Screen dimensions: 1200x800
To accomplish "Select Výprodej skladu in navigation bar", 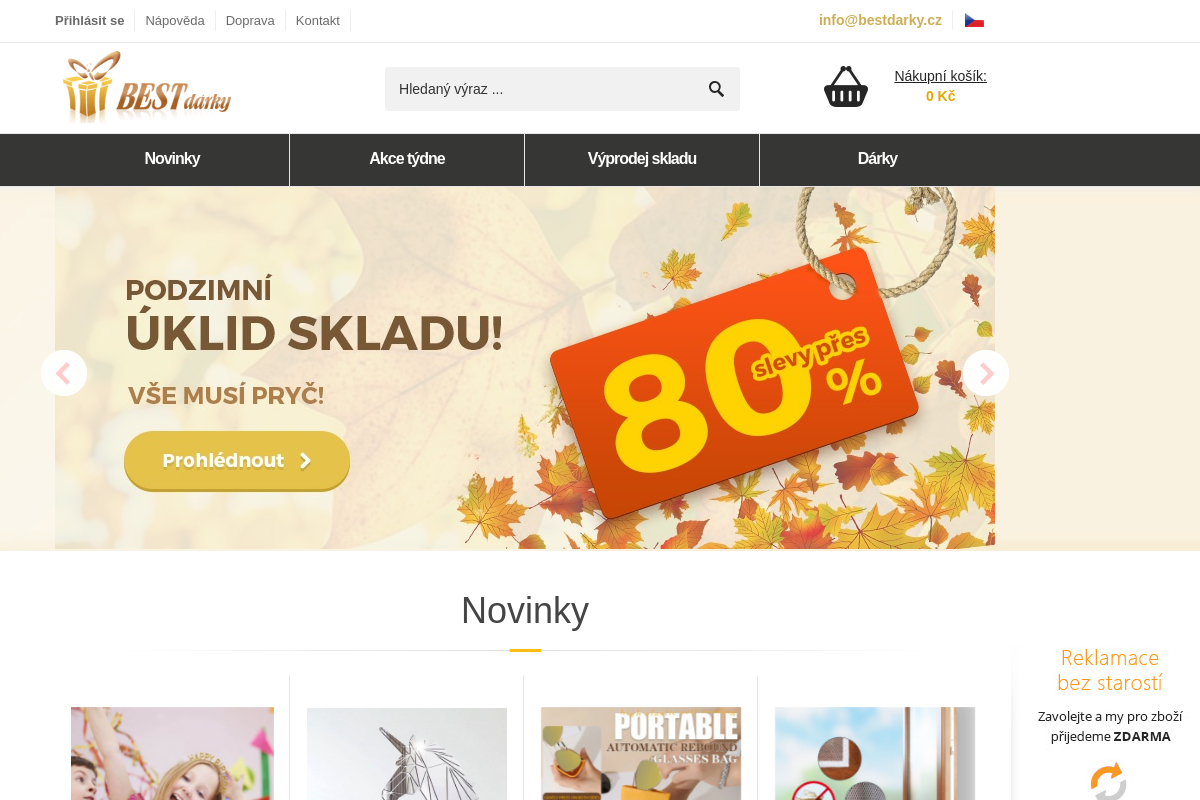I will (x=642, y=159).
